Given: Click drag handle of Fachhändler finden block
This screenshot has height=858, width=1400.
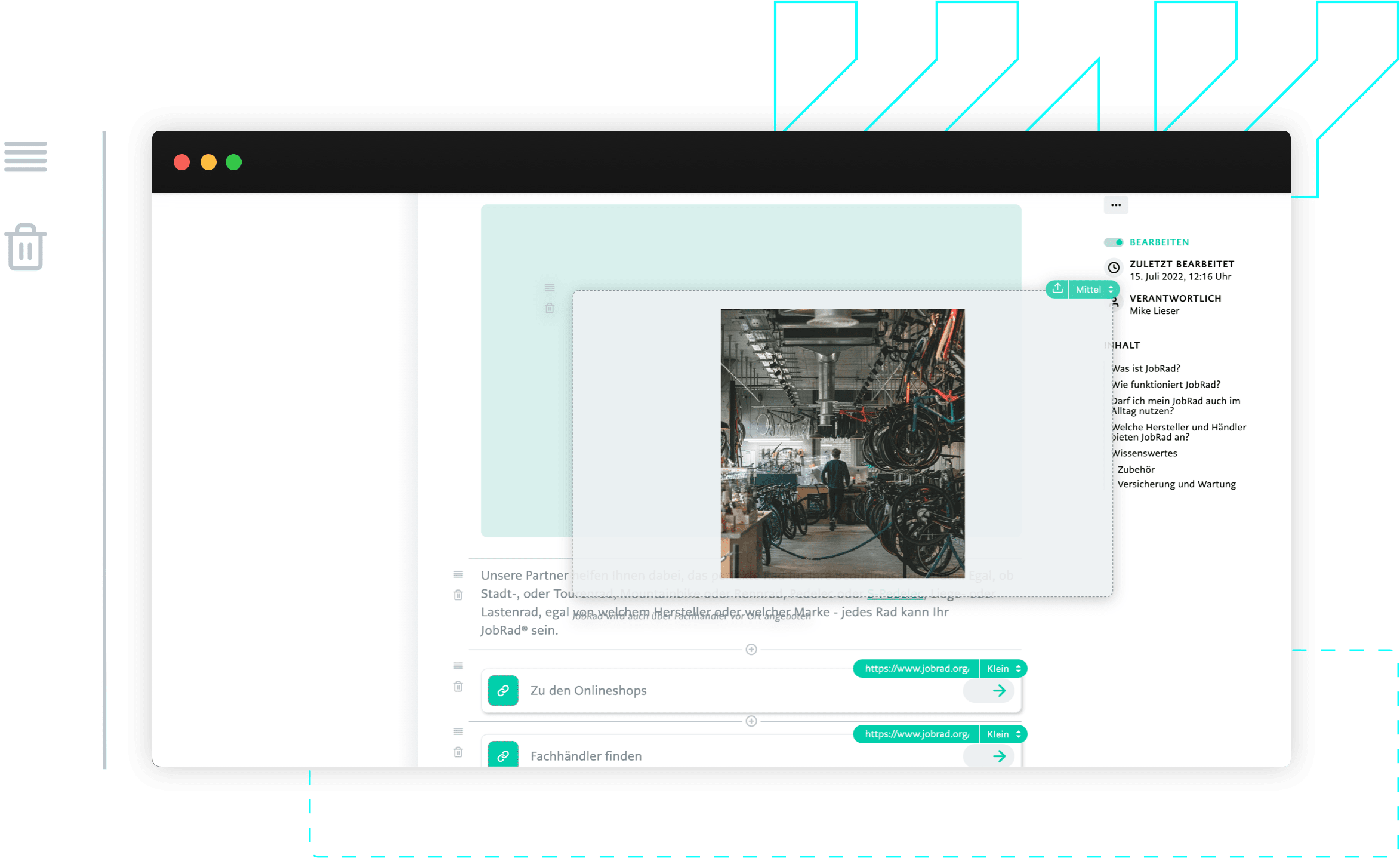Looking at the screenshot, I should coord(458,731).
